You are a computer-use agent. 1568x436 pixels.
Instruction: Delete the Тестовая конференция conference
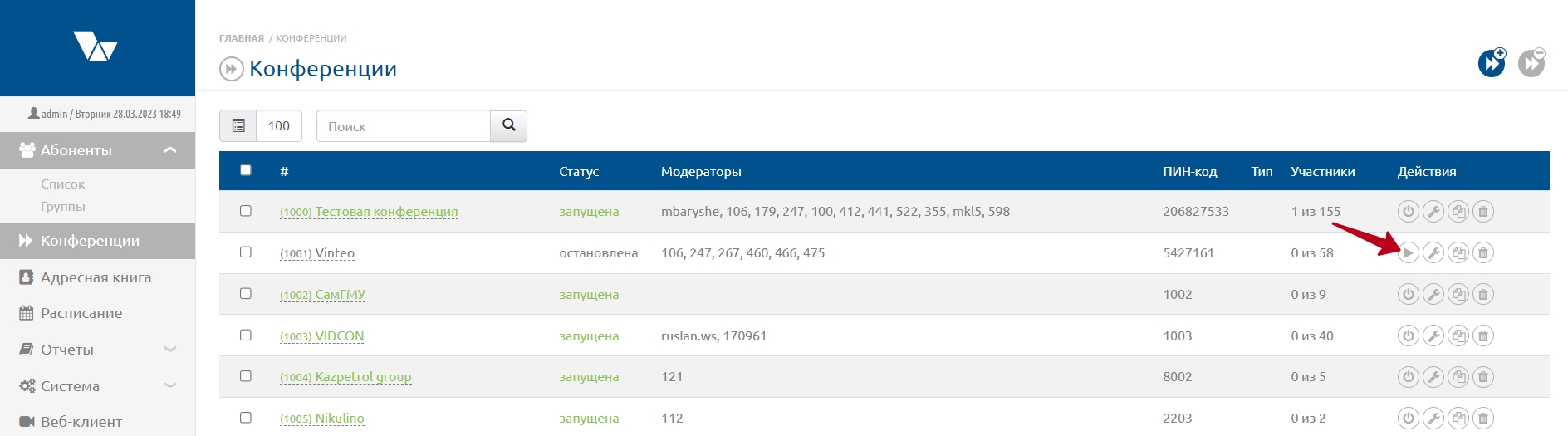point(1483,212)
